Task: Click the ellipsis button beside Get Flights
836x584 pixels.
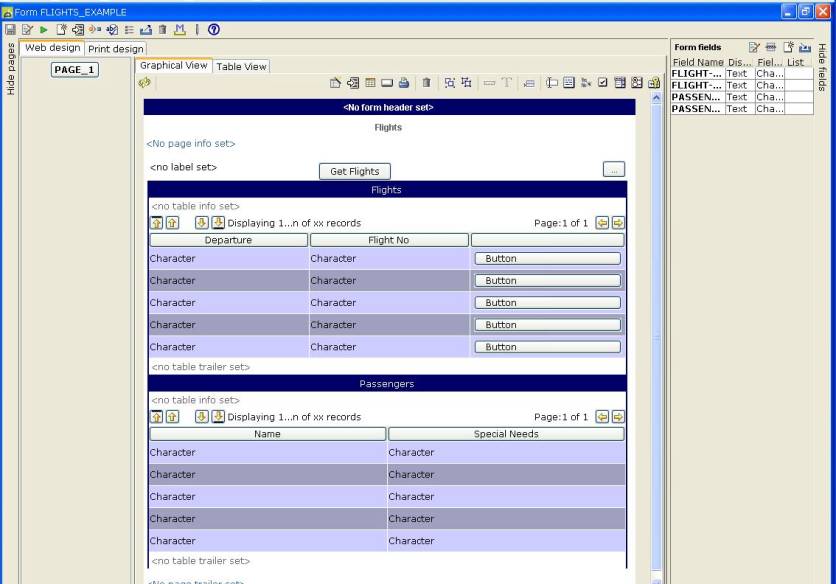Action: 614,170
